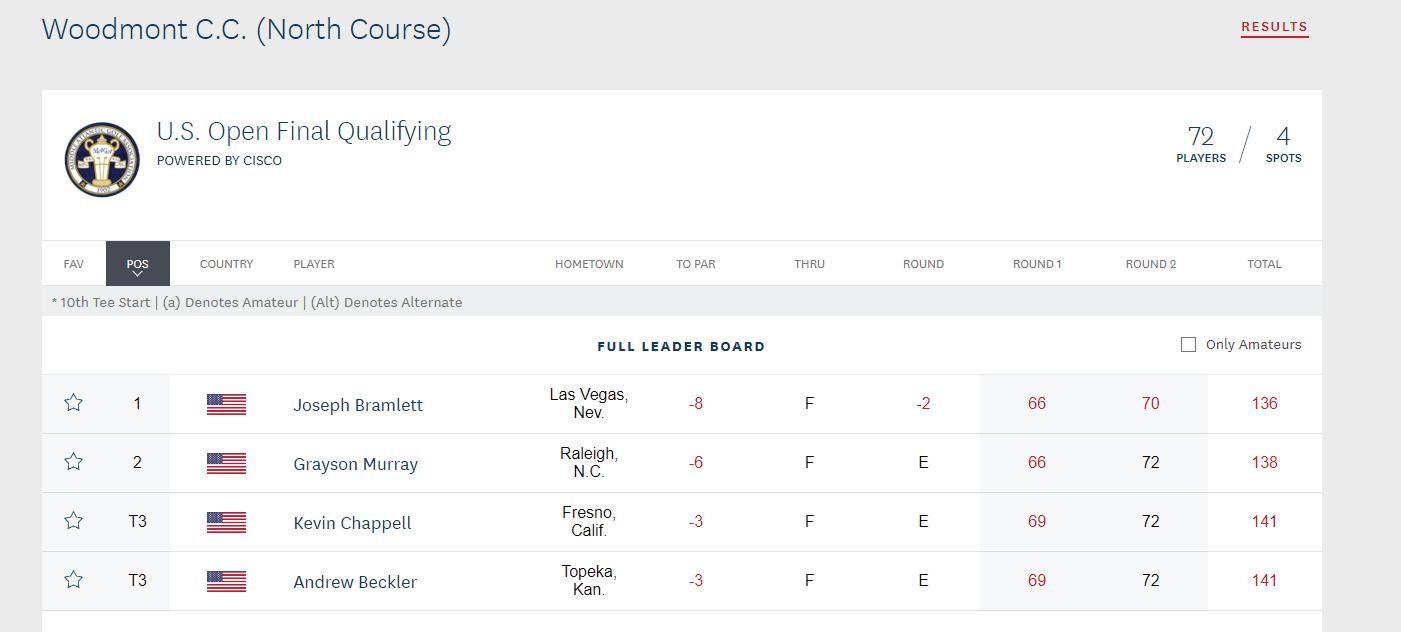The image size is (1401, 632).
Task: Open Grayson Murray player name link
Action: pos(355,464)
